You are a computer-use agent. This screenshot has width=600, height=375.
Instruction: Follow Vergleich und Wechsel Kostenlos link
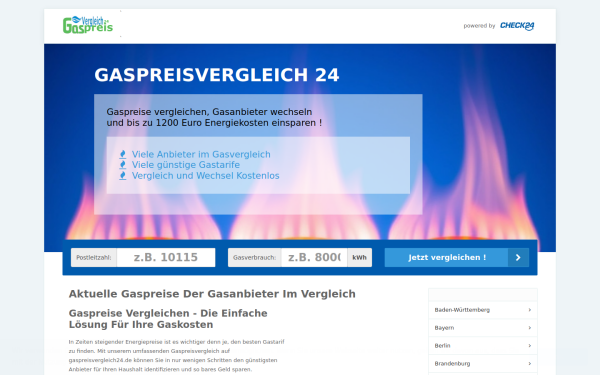(206, 176)
